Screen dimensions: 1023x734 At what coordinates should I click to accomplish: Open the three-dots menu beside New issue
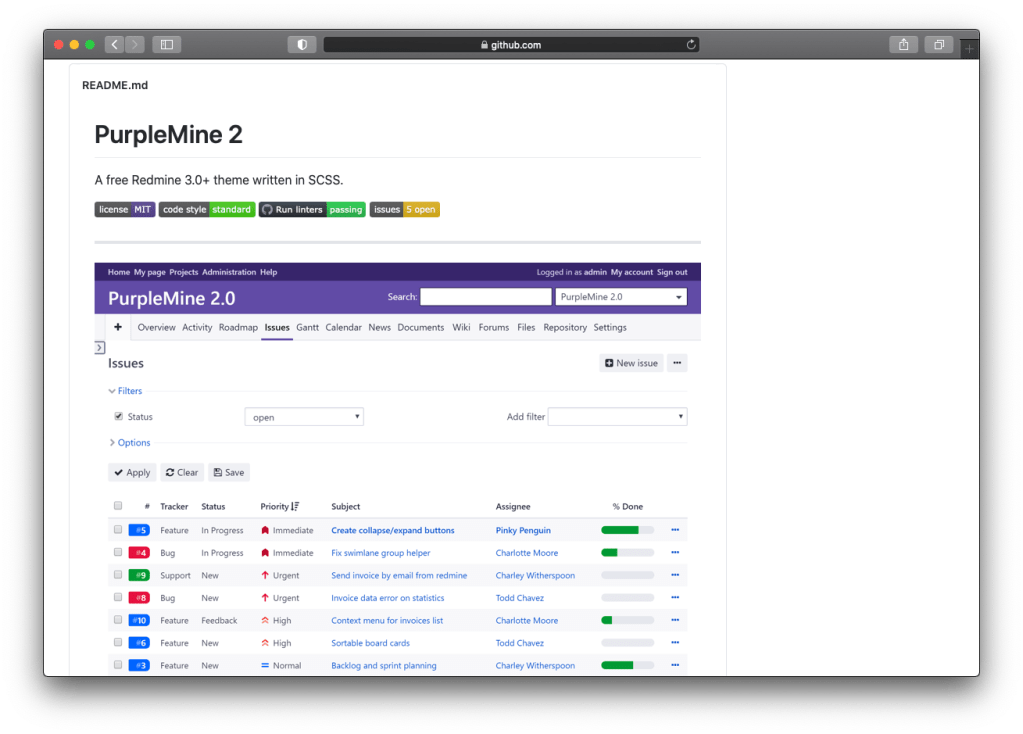click(677, 363)
